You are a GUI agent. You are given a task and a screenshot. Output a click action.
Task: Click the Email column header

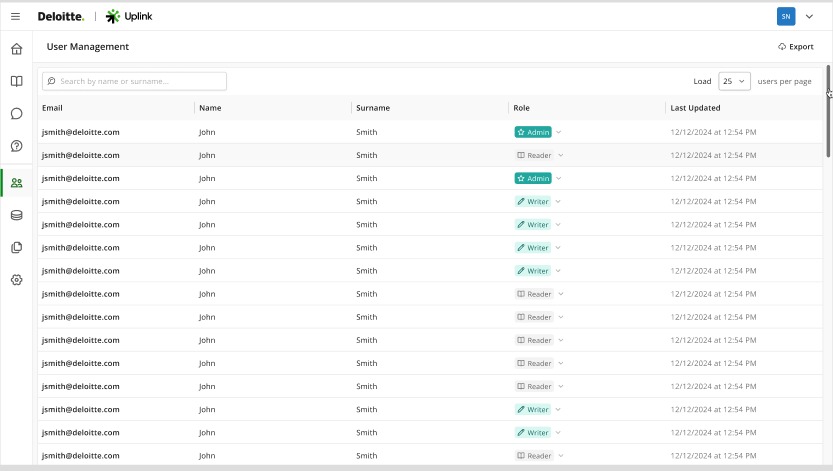click(x=52, y=108)
